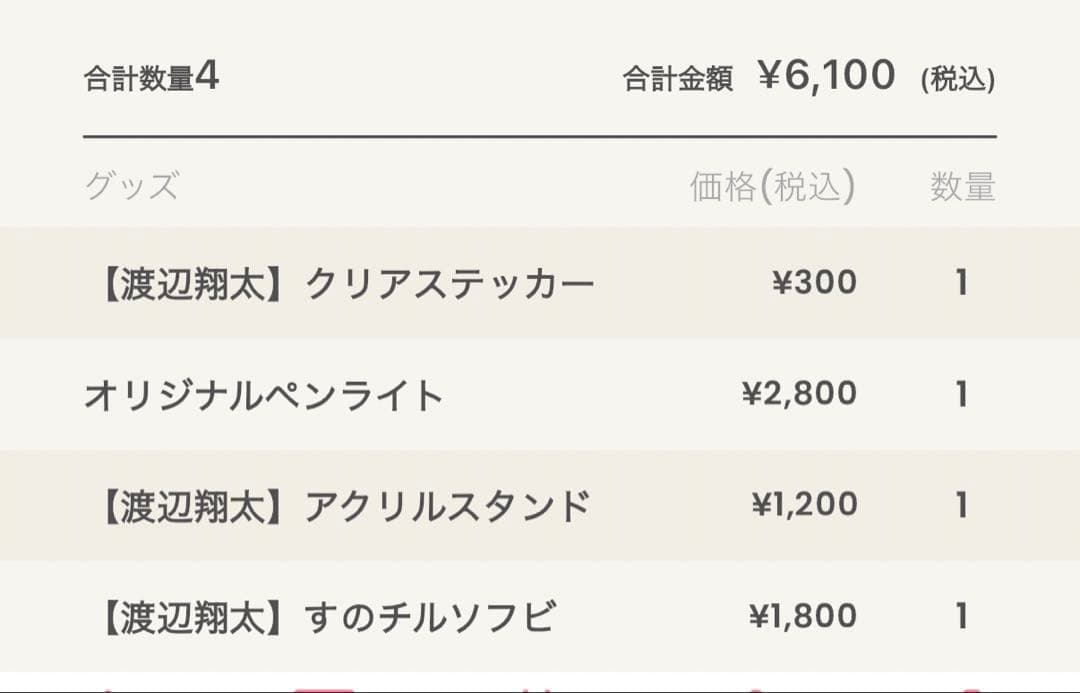
Task: Open the オリジナルペンライト item
Action: coord(264,396)
